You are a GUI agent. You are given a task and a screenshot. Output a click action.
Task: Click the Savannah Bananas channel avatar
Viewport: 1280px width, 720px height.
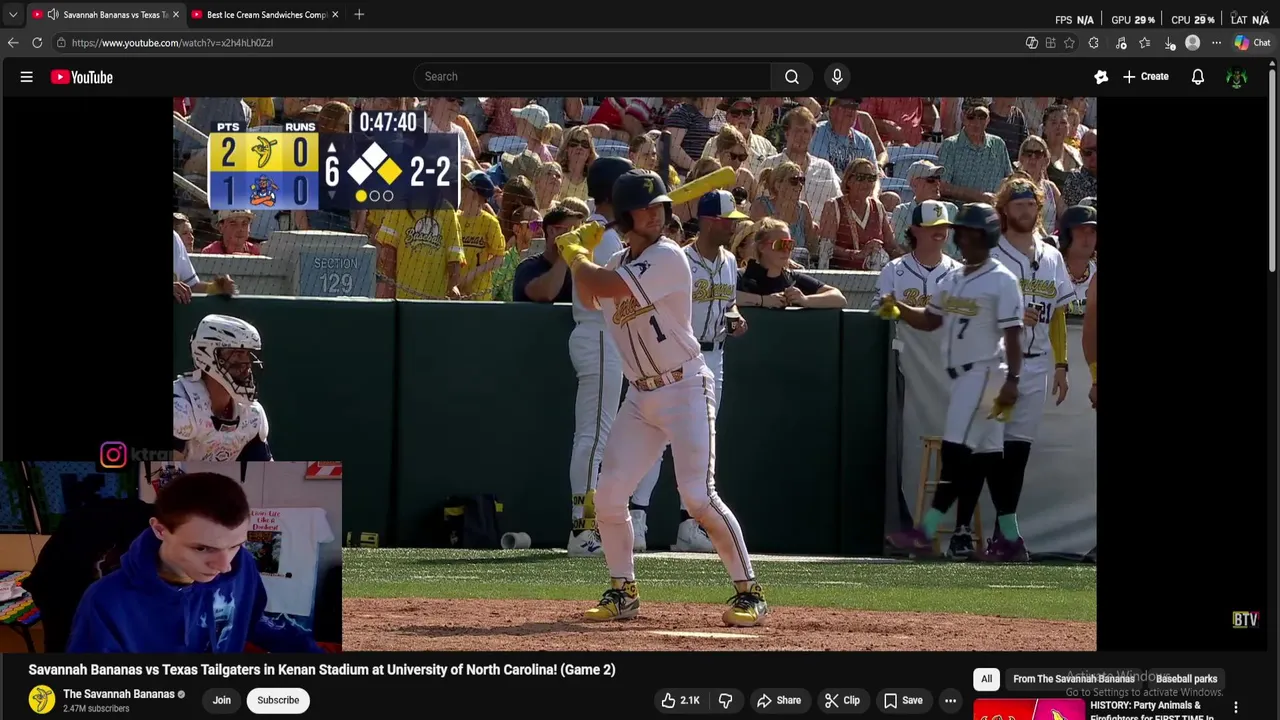click(x=42, y=700)
